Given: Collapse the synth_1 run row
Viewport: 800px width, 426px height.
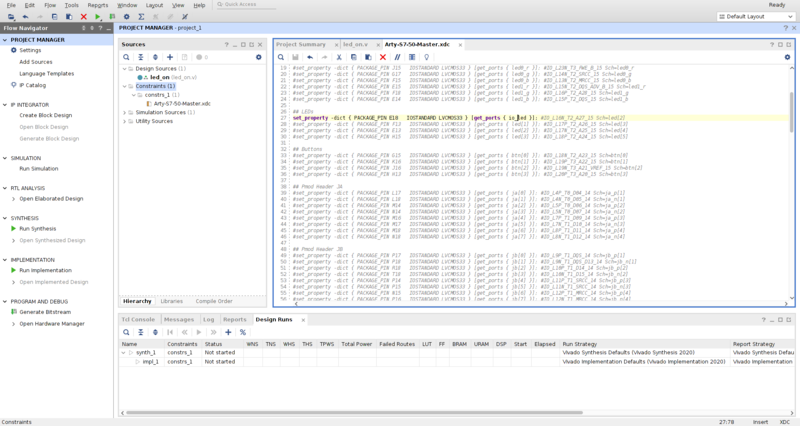Looking at the screenshot, I should pyautogui.click(x=123, y=353).
